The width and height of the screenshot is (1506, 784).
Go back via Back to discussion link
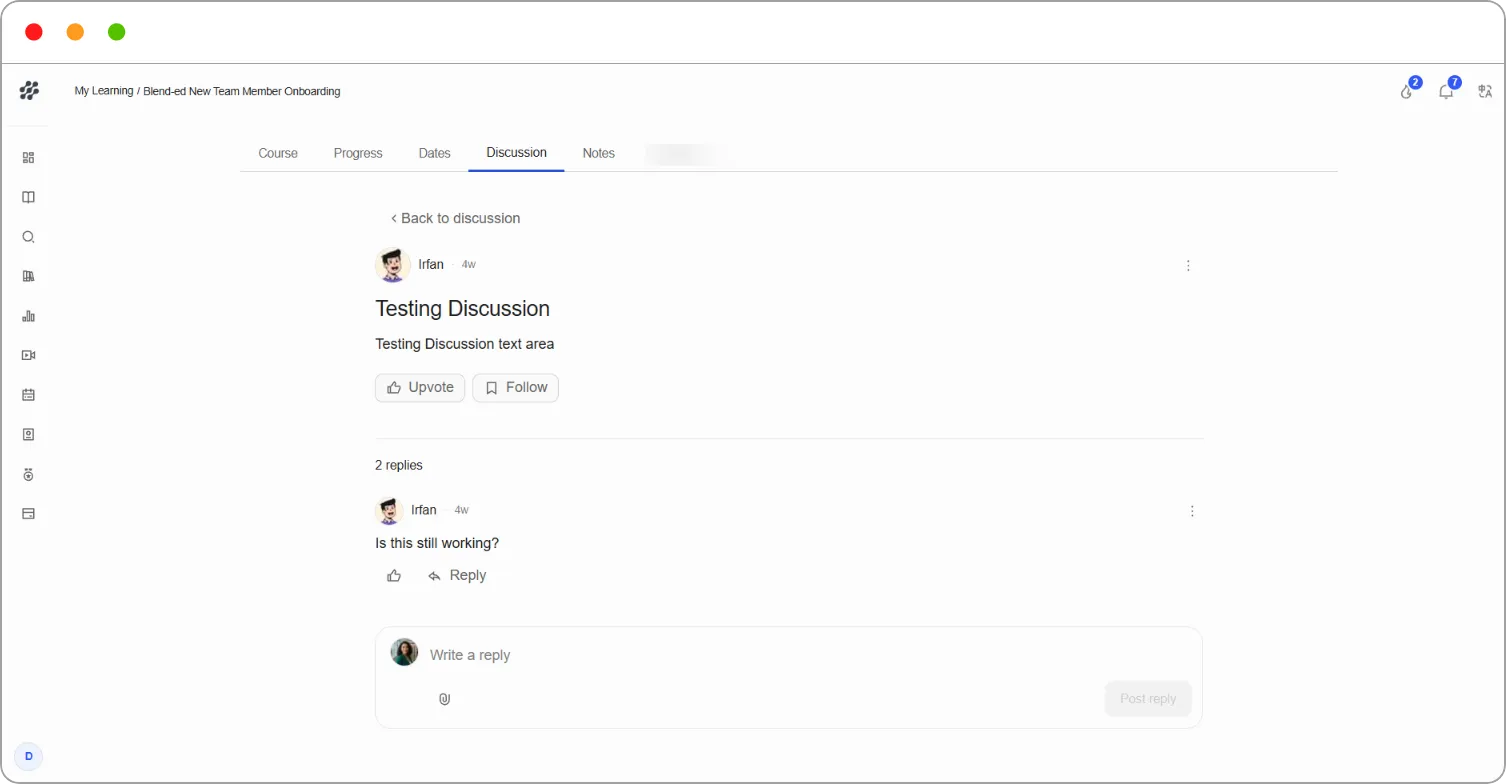[455, 218]
